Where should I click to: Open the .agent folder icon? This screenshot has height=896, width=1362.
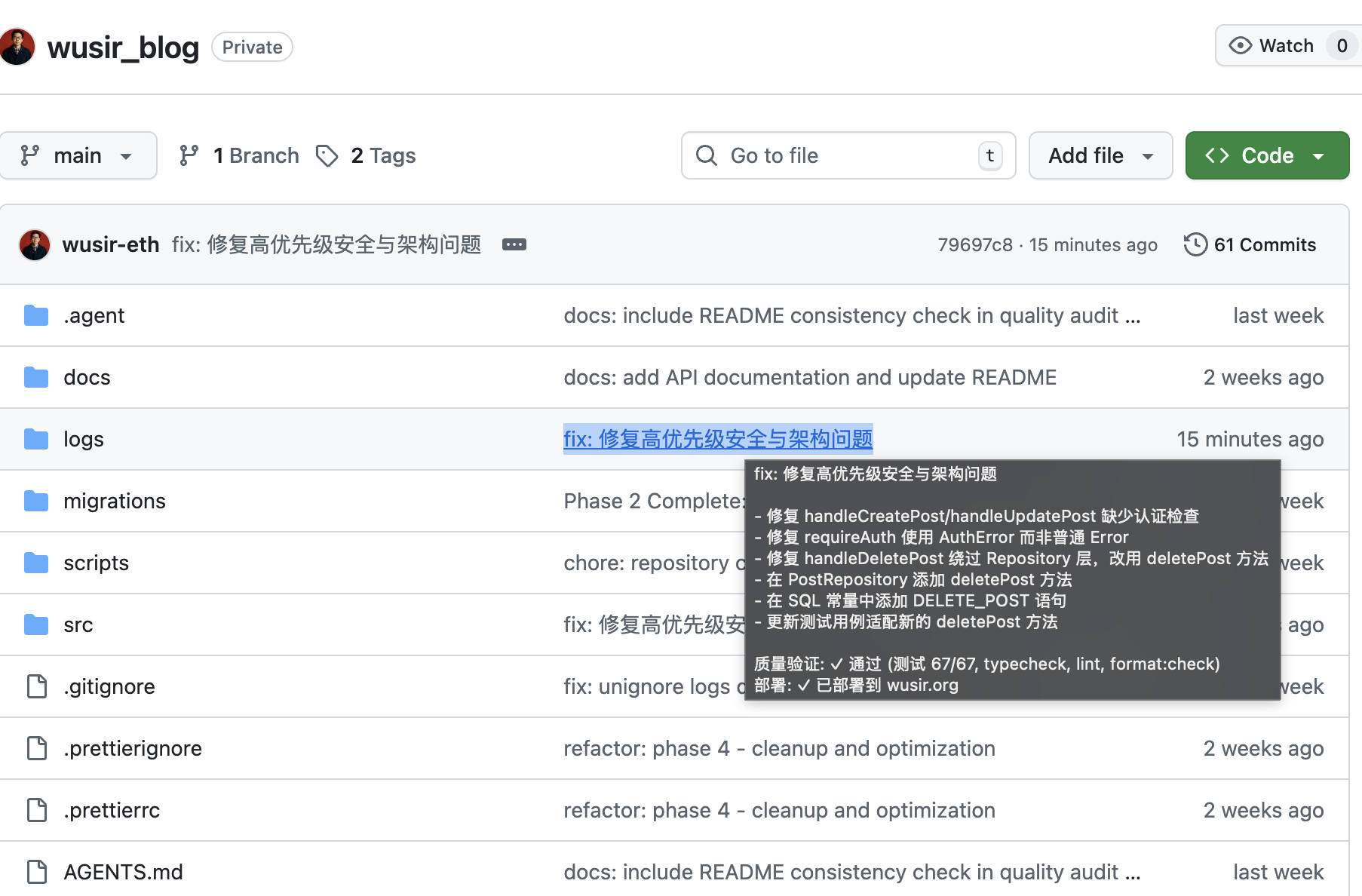pyautogui.click(x=36, y=315)
